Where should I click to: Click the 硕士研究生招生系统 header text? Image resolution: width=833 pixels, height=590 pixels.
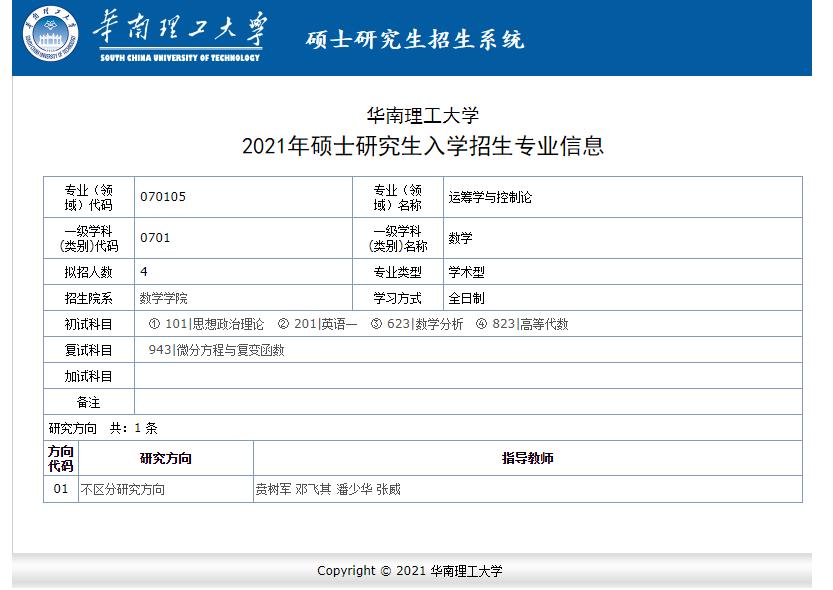coord(415,40)
